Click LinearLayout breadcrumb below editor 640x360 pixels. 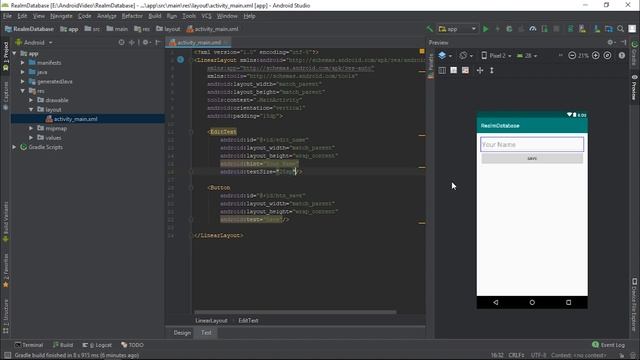point(211,320)
